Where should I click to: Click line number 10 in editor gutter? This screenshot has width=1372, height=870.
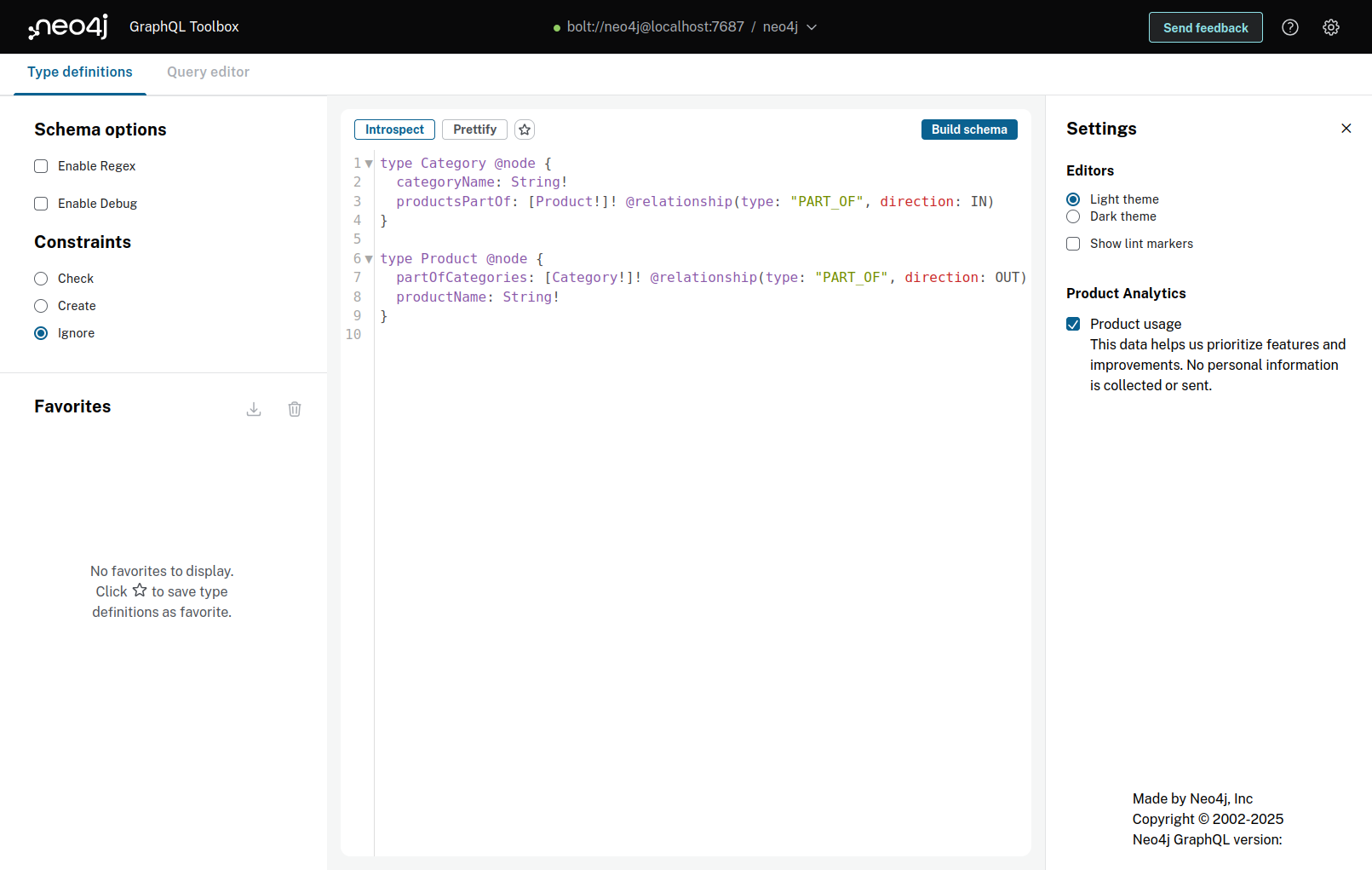click(x=353, y=335)
